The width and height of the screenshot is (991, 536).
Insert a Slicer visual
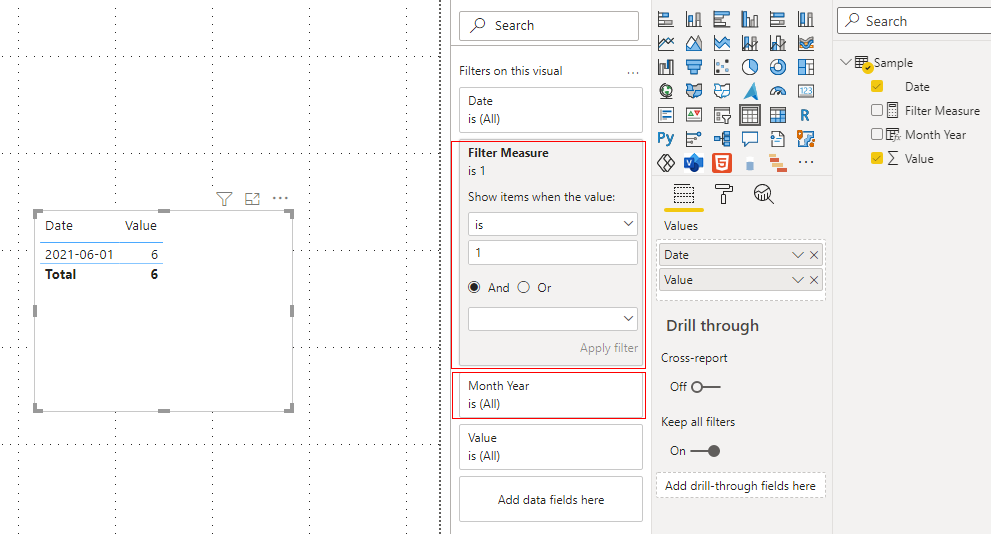tap(722, 115)
